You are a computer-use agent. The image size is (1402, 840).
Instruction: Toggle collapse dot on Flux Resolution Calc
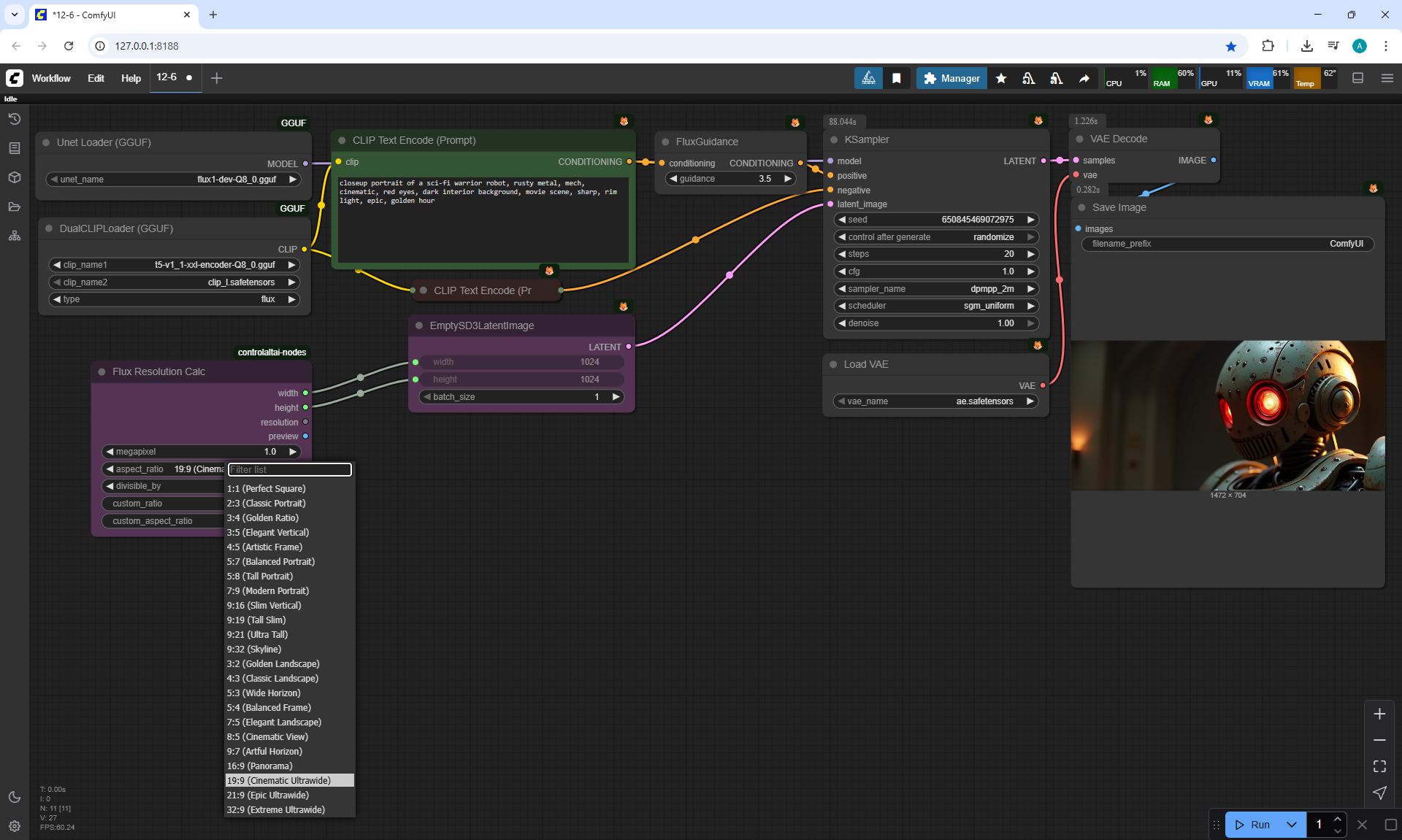(101, 371)
